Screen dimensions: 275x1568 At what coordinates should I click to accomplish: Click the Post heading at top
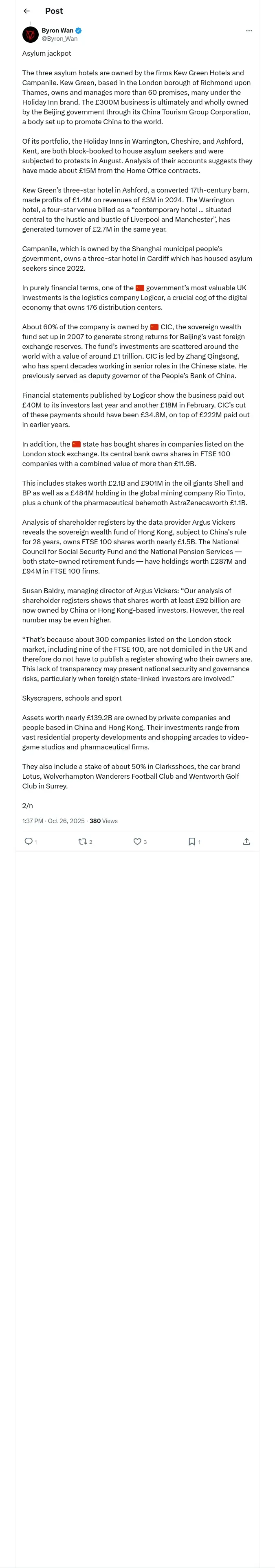pyautogui.click(x=54, y=11)
